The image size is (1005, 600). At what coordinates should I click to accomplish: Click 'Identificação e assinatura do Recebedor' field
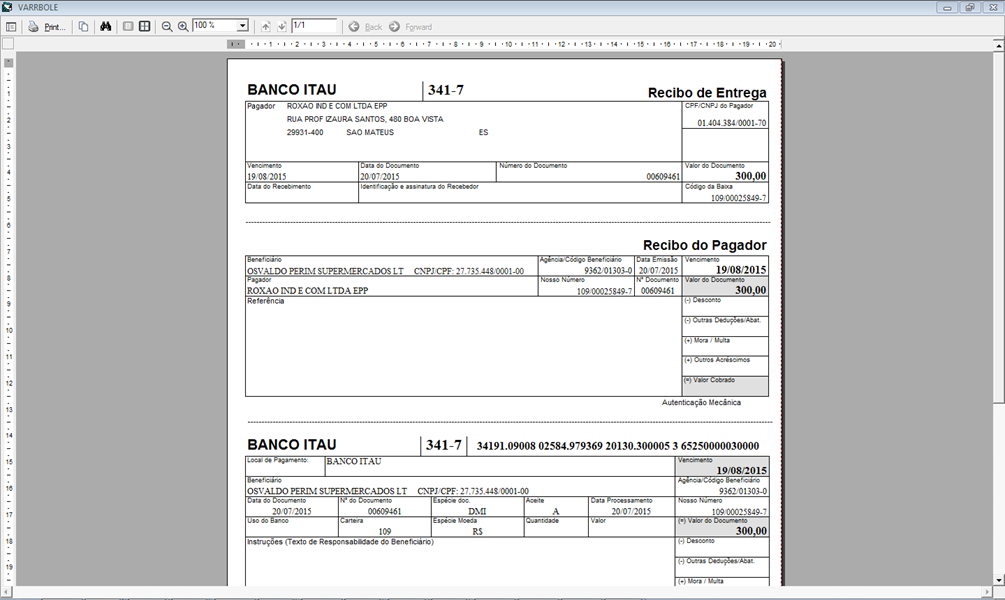point(520,192)
